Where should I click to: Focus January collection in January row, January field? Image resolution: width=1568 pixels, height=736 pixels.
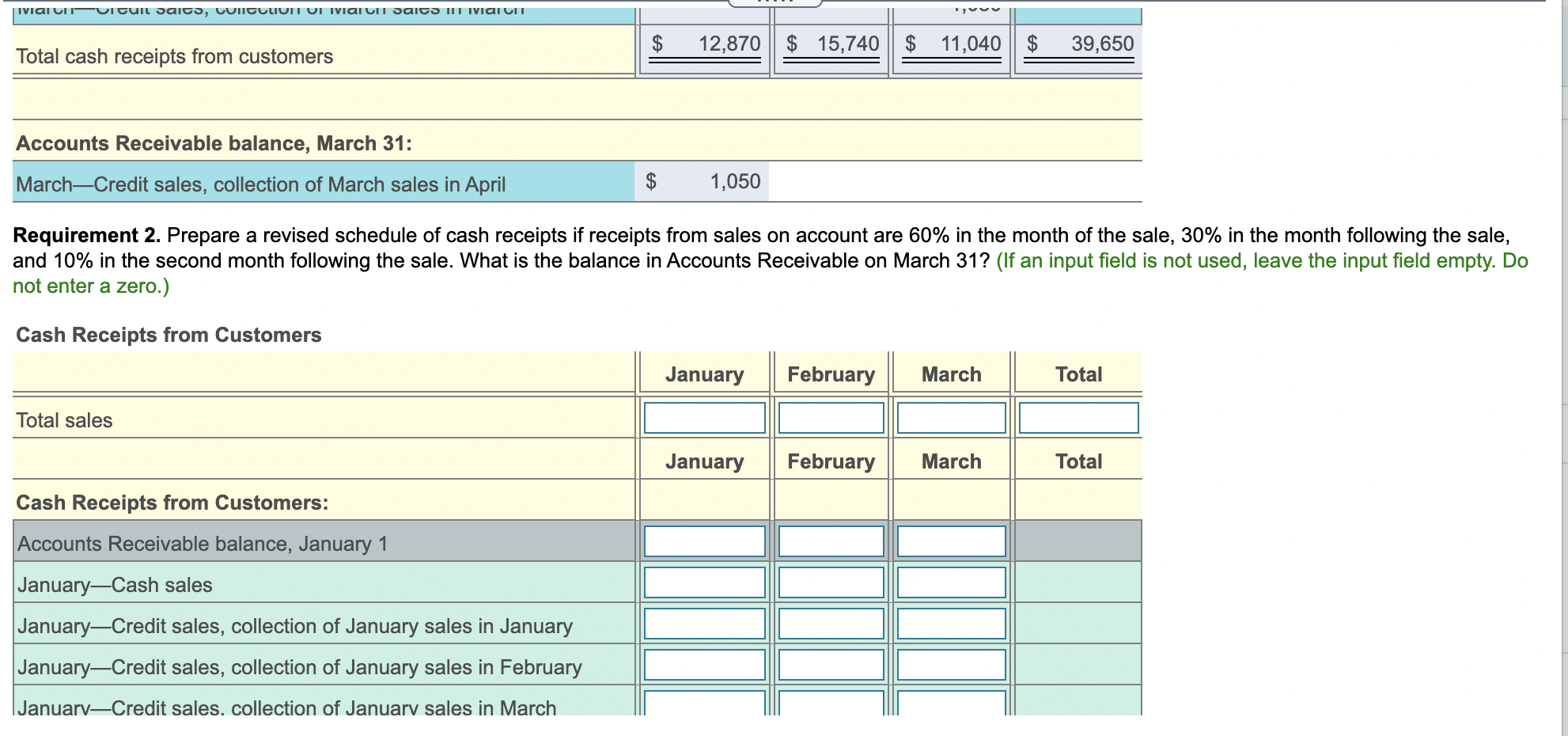tap(705, 624)
